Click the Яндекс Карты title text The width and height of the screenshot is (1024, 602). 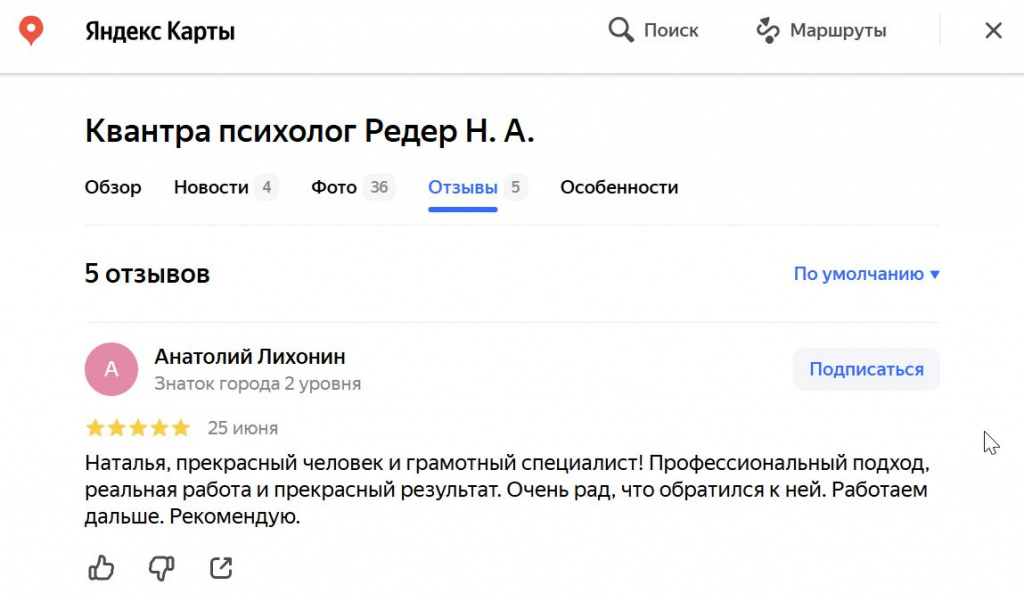pyautogui.click(x=160, y=30)
